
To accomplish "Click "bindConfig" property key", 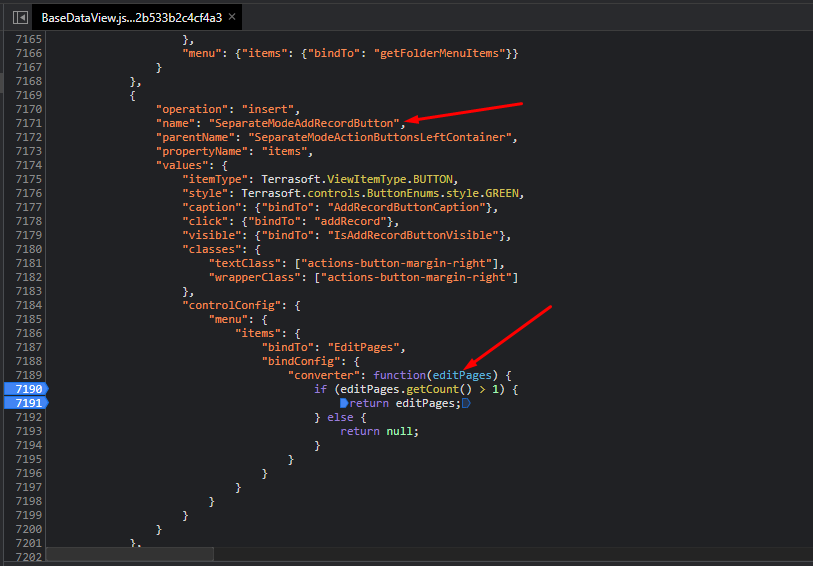I will 301,361.
